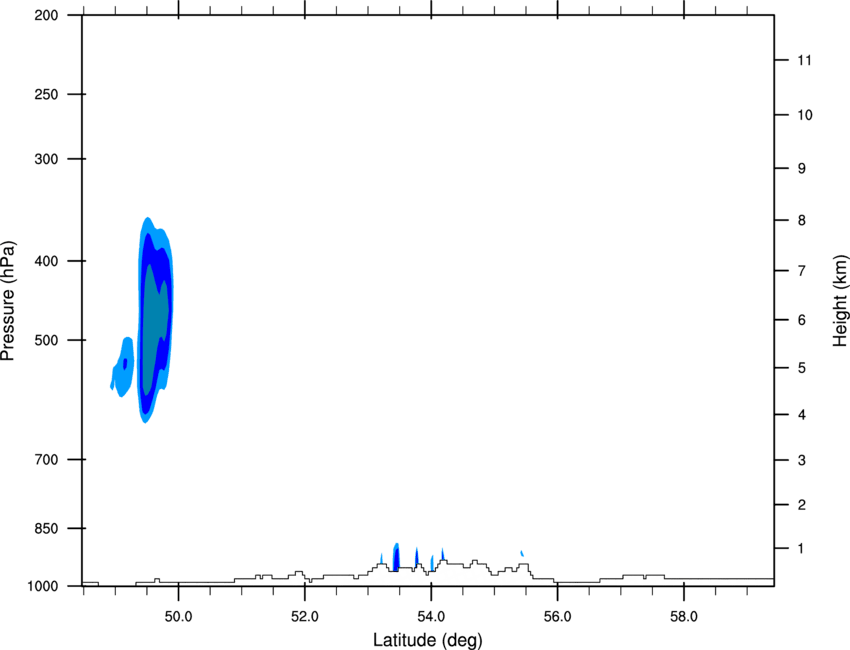Pick the 8 km height label
850x650 pixels.
[802, 220]
